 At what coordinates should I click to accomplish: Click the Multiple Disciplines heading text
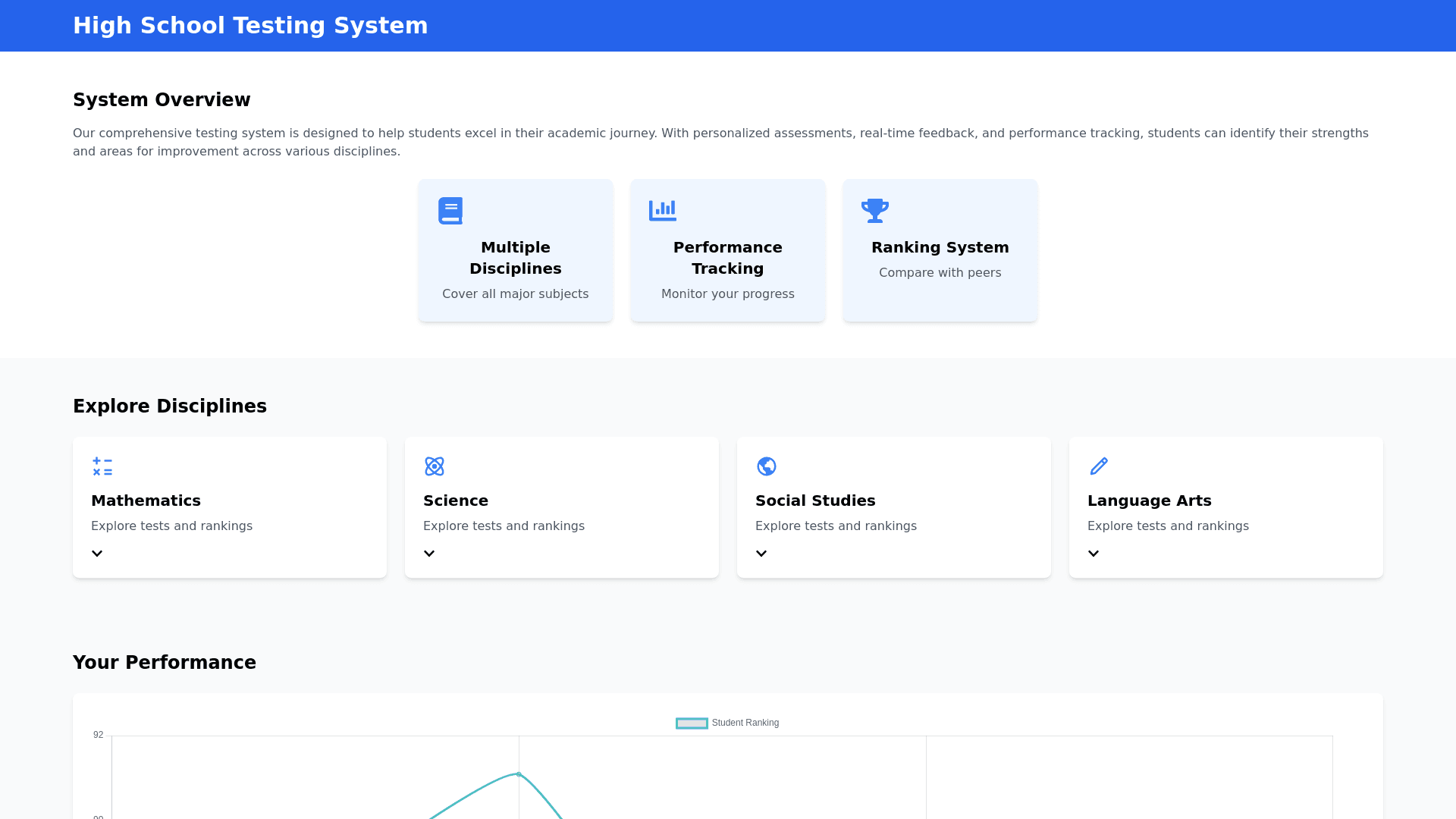coord(515,258)
